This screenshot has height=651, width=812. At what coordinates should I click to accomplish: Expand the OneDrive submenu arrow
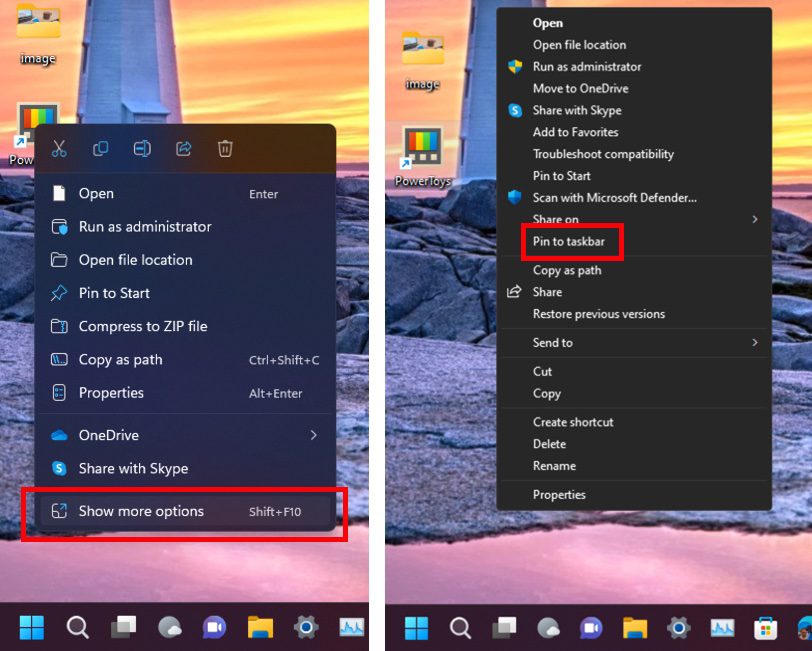coord(313,435)
